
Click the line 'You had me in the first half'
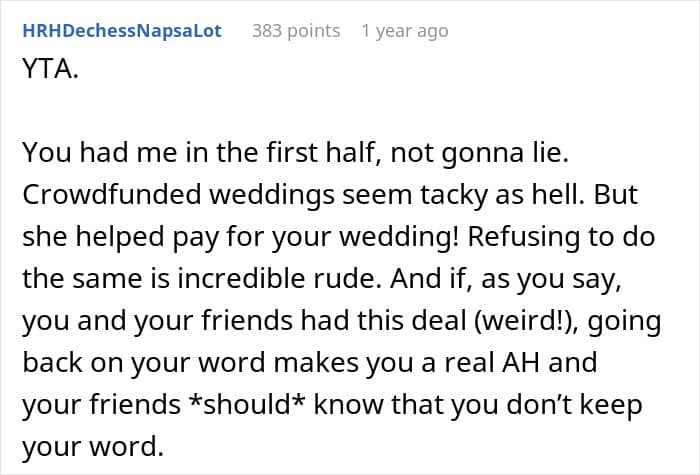198,153
